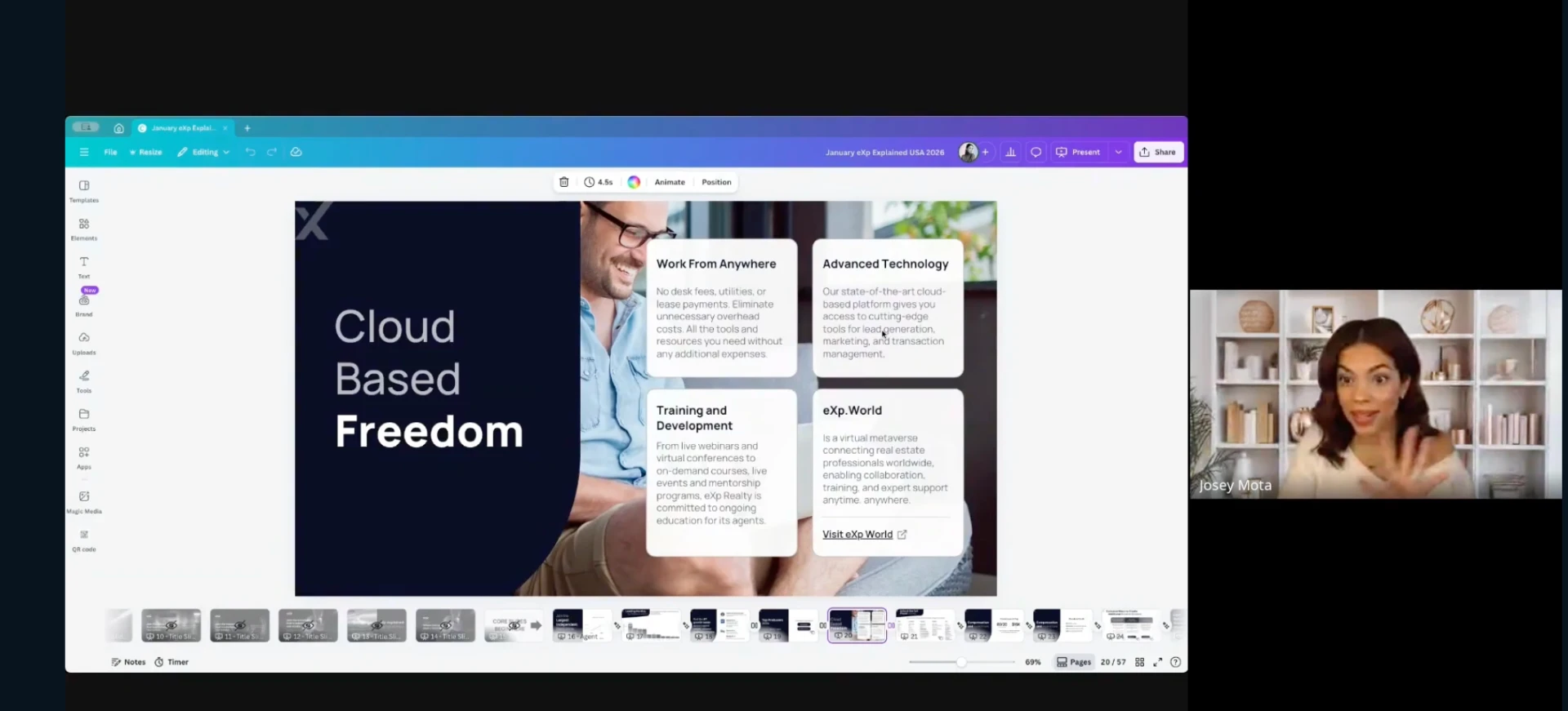
Task: Open the Uploads panel
Action: coord(84,343)
